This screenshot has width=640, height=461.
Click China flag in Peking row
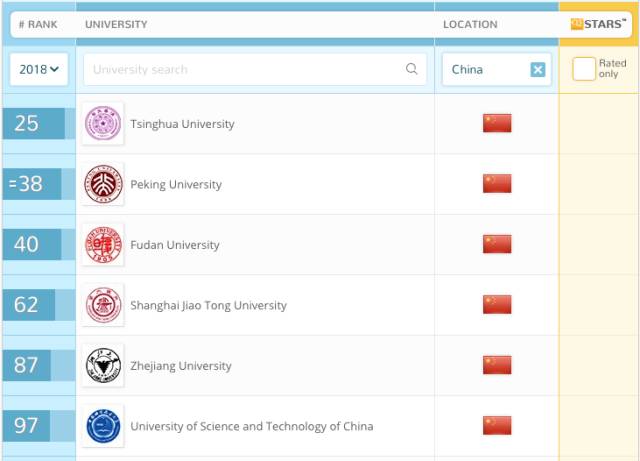pyautogui.click(x=497, y=184)
